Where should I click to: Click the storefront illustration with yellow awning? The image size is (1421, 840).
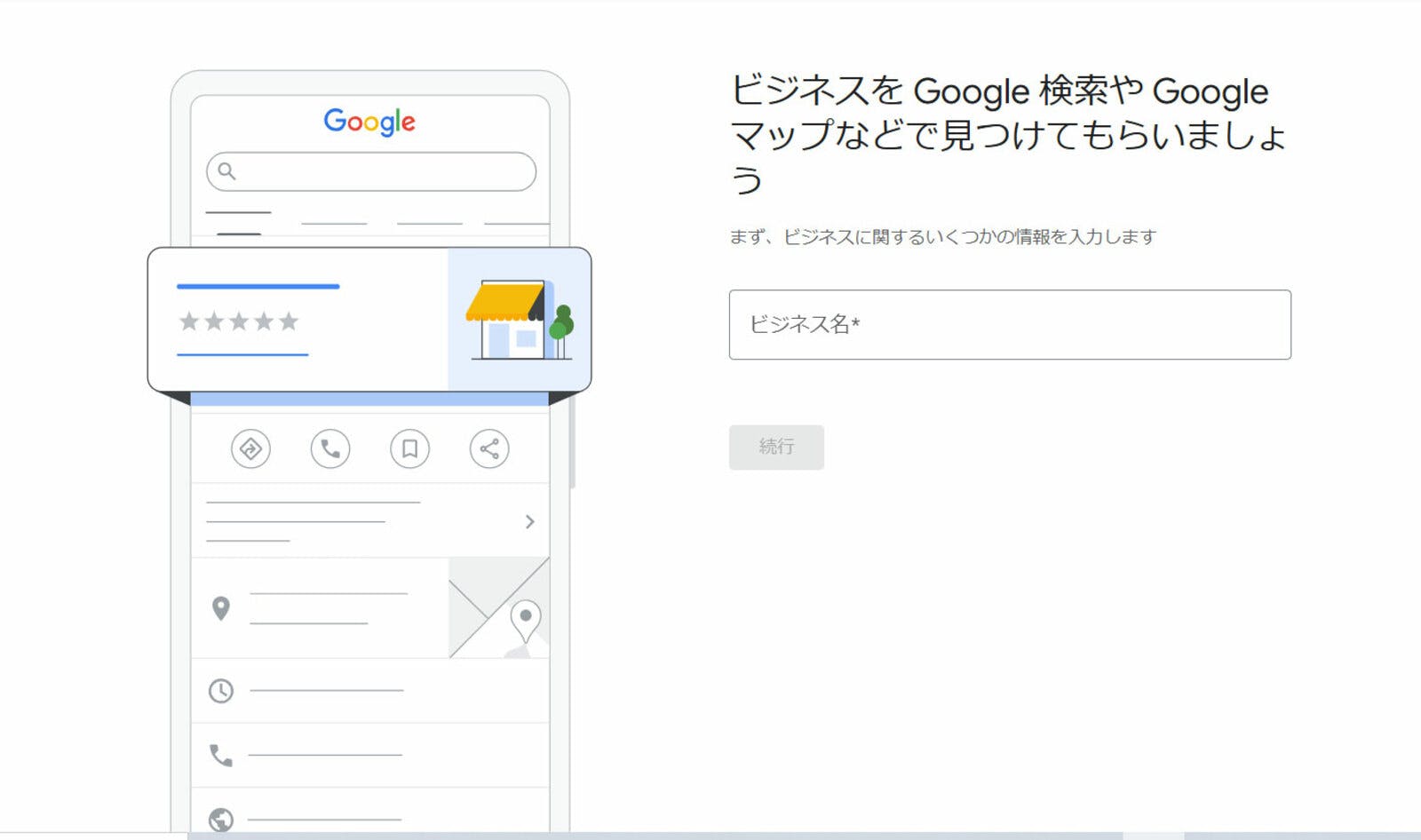point(520,320)
